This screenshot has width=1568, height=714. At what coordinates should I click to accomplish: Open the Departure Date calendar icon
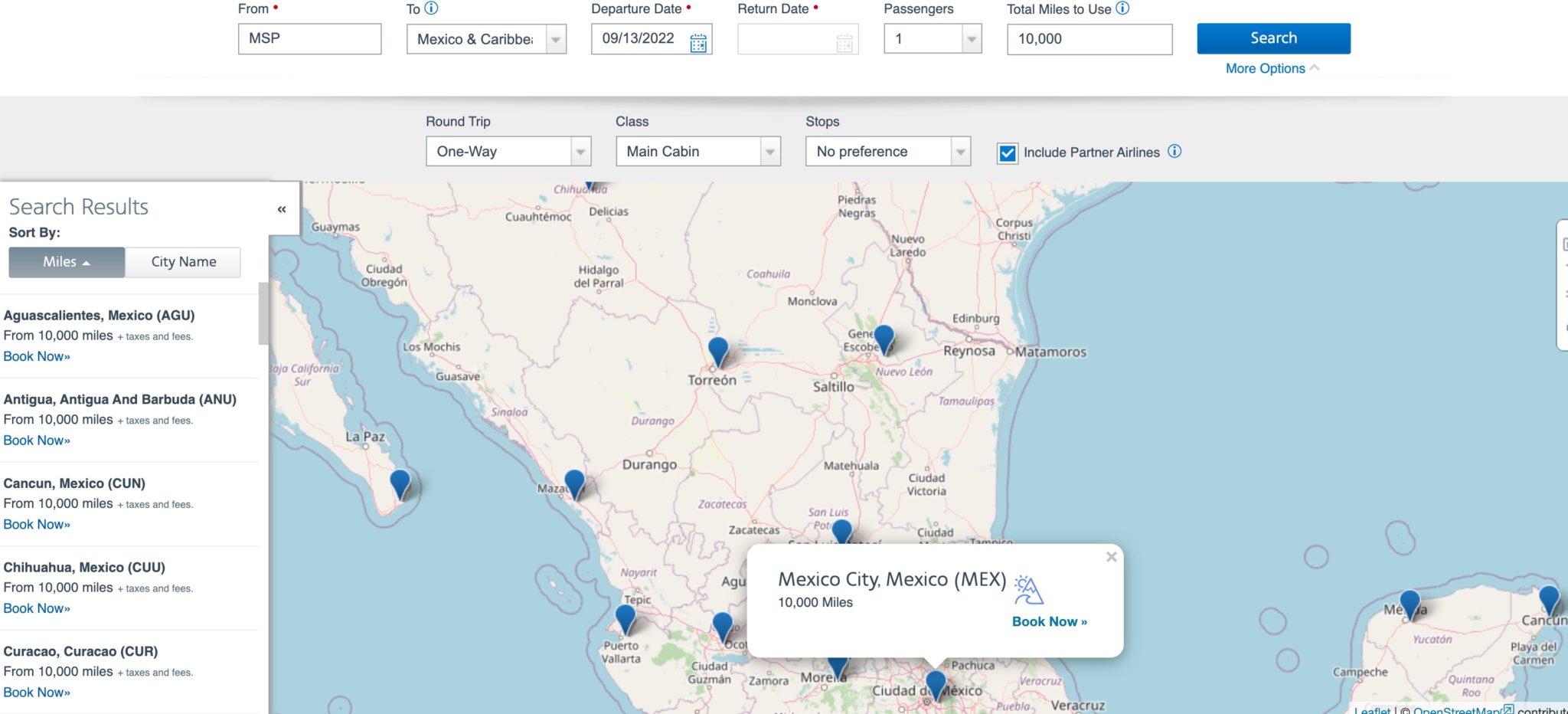point(697,44)
